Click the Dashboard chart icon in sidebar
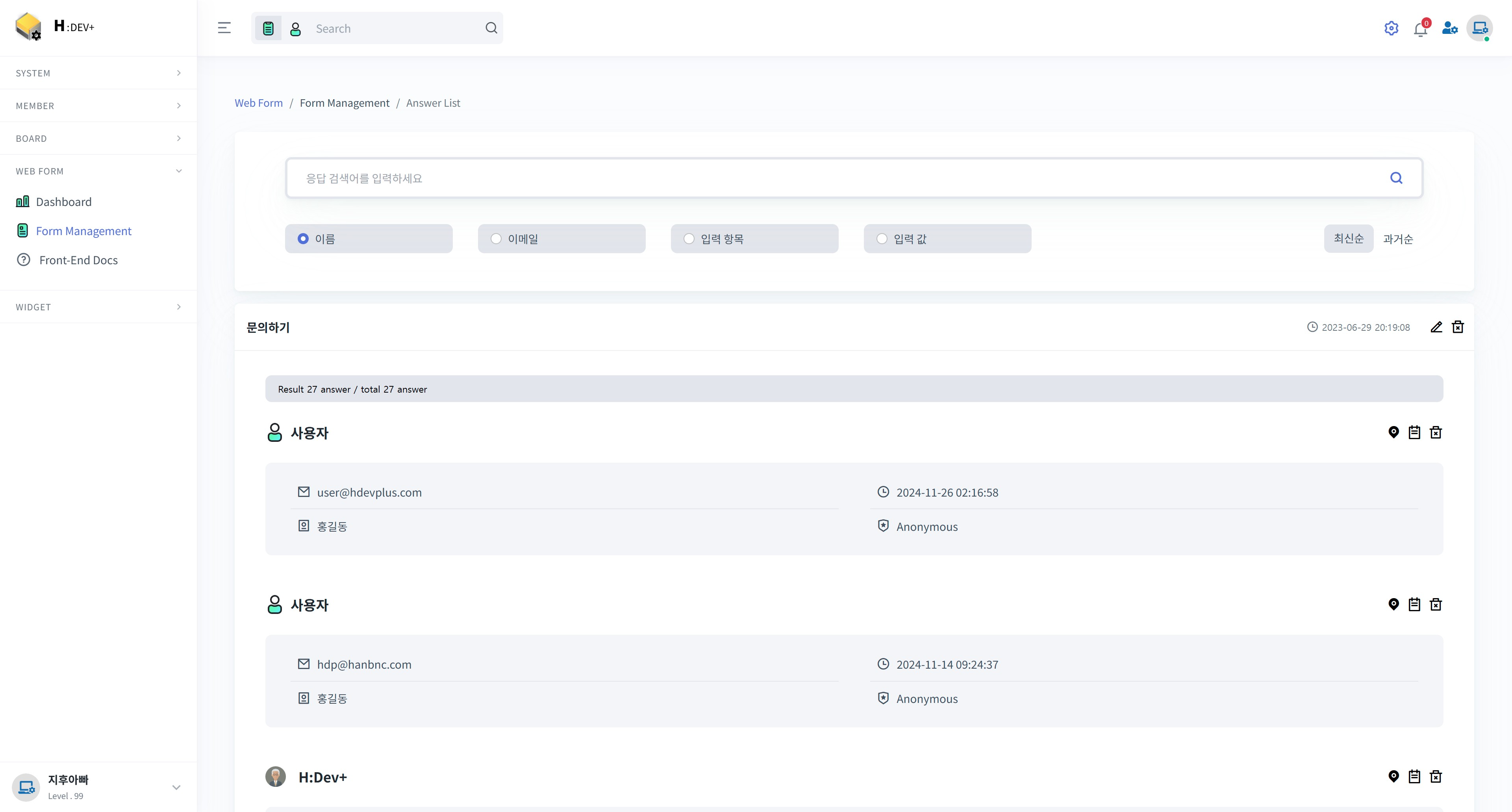Image resolution: width=1512 pixels, height=812 pixels. (22, 201)
